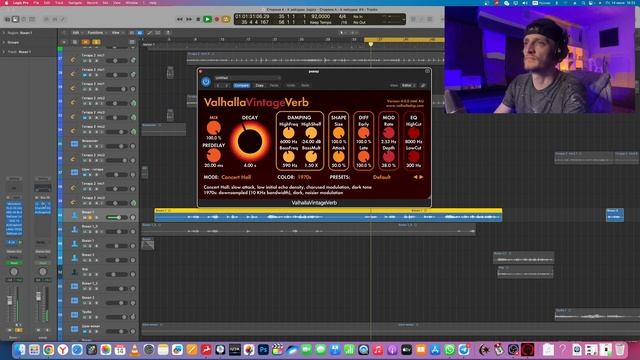Viewport: 640px width, 360px height.
Task: Click the Stop button in transport
Action: pyautogui.click(x=198, y=19)
